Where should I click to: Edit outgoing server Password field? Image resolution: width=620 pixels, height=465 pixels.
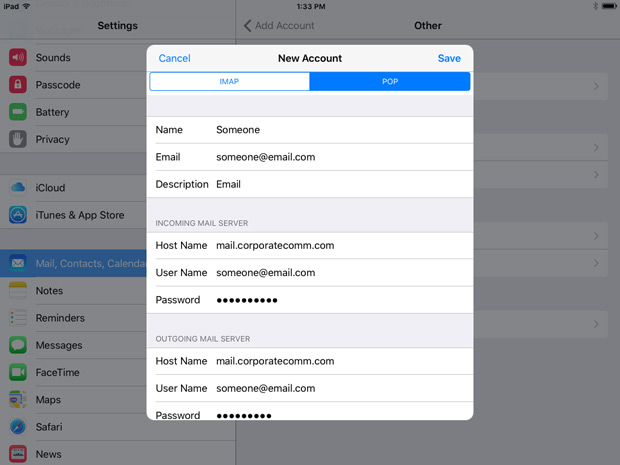point(310,412)
